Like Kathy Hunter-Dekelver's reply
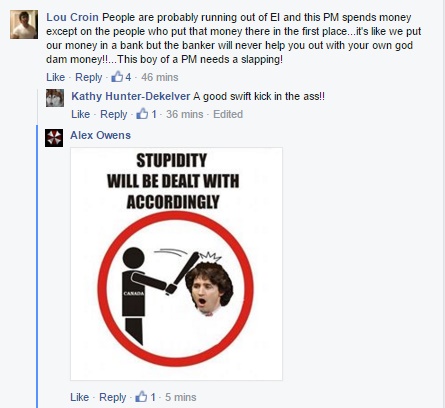Screen dimensions: 445x408 coord(81,114)
